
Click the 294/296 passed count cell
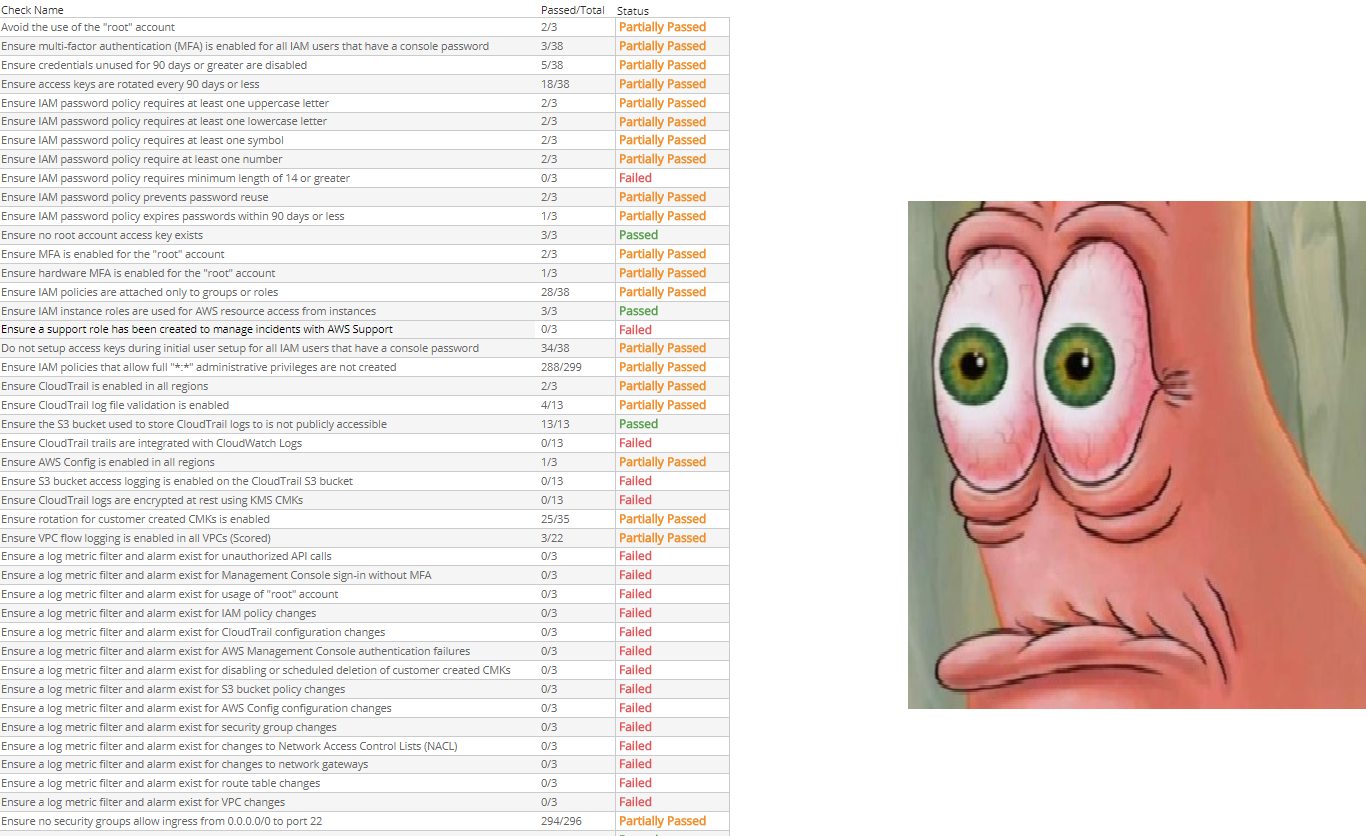point(561,821)
